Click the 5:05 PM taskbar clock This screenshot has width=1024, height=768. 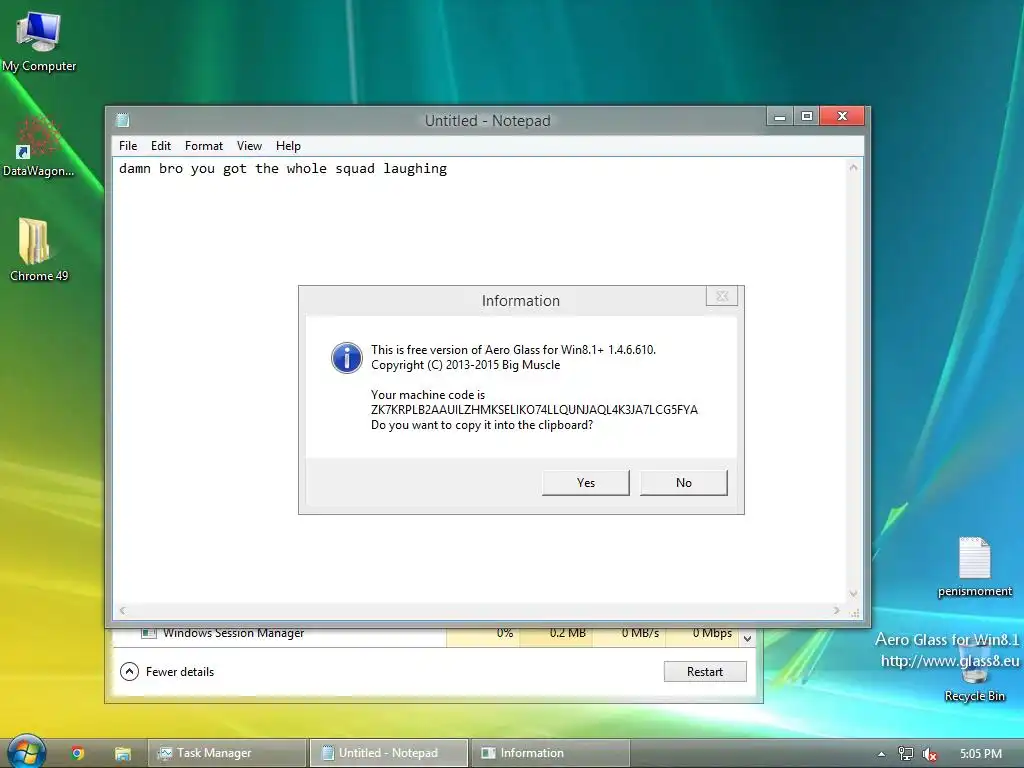coord(981,754)
